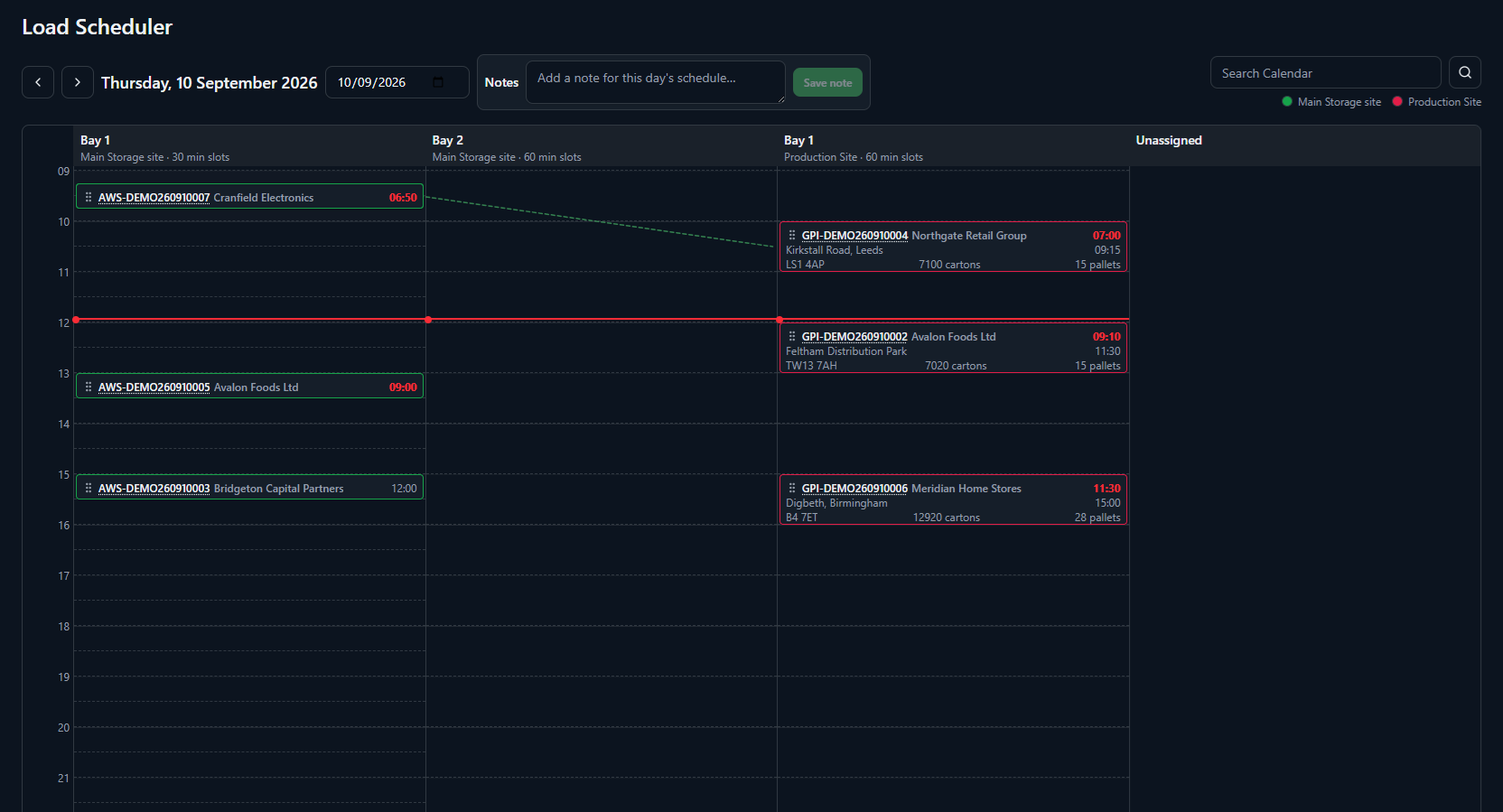The image size is (1503, 812).
Task: Select the Bay 2 column header
Action: coord(601,147)
